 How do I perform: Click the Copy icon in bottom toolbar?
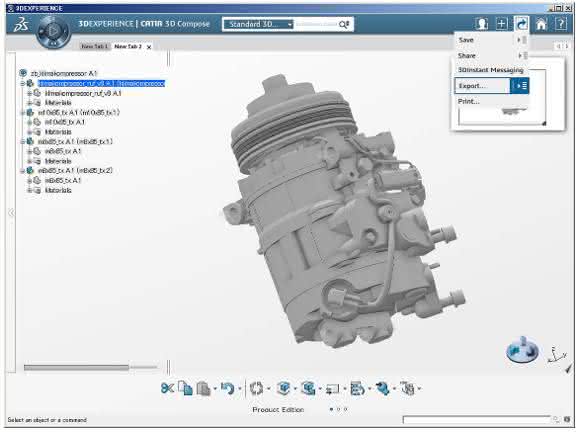point(185,388)
